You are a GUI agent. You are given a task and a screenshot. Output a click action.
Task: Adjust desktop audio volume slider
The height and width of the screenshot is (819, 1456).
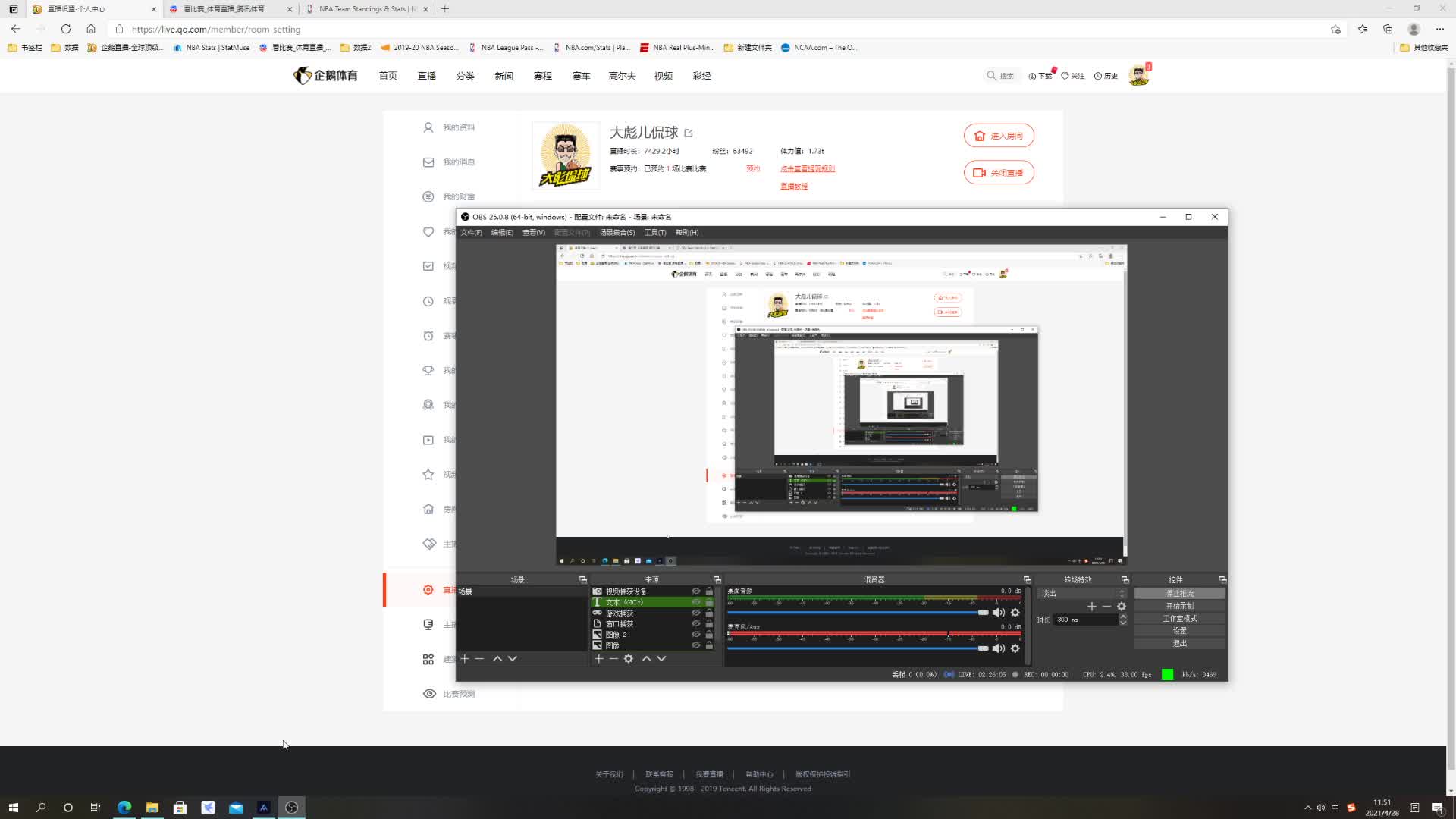(x=983, y=613)
